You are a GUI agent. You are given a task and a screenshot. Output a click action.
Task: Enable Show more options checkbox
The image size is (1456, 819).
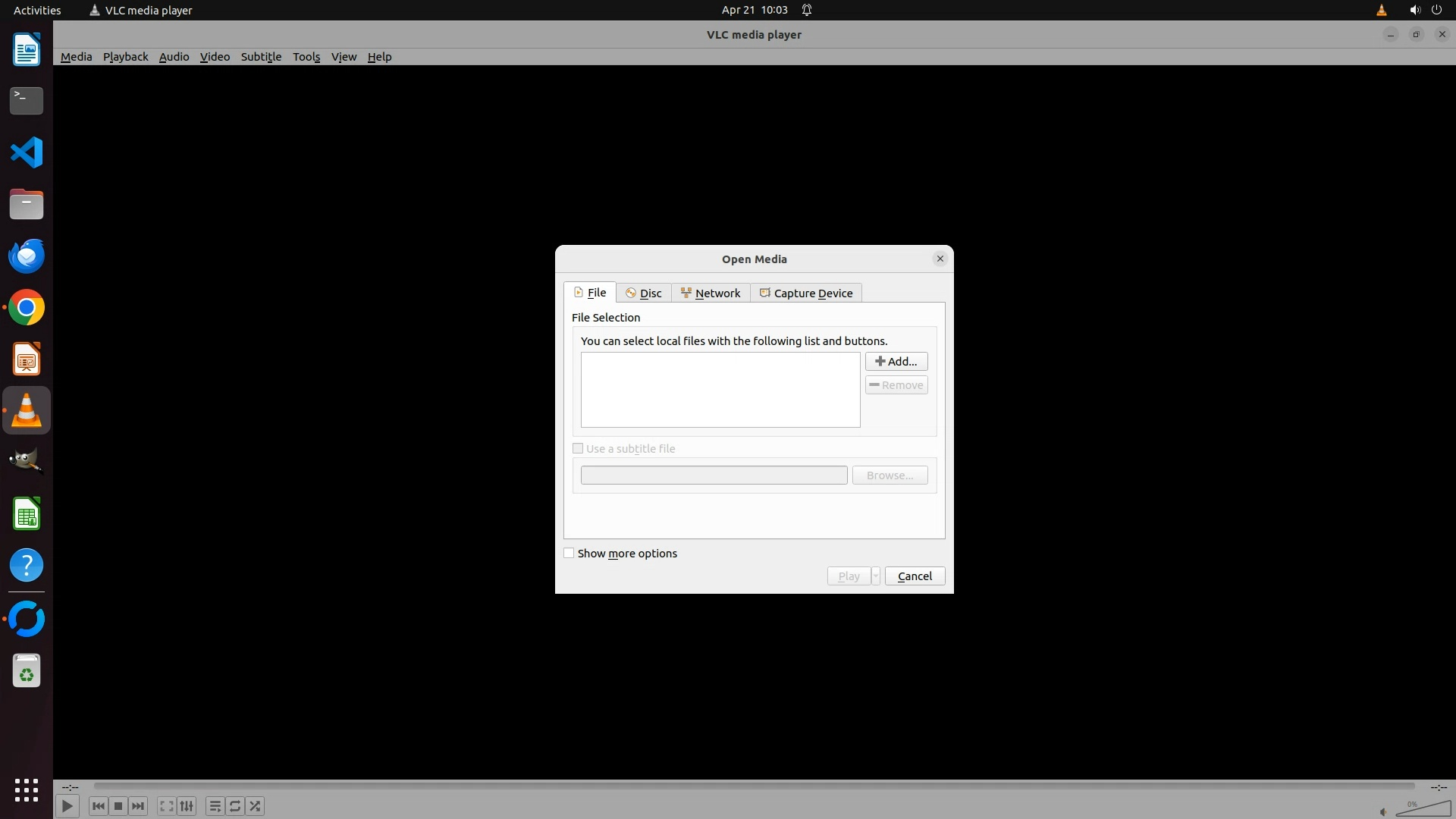coord(569,554)
